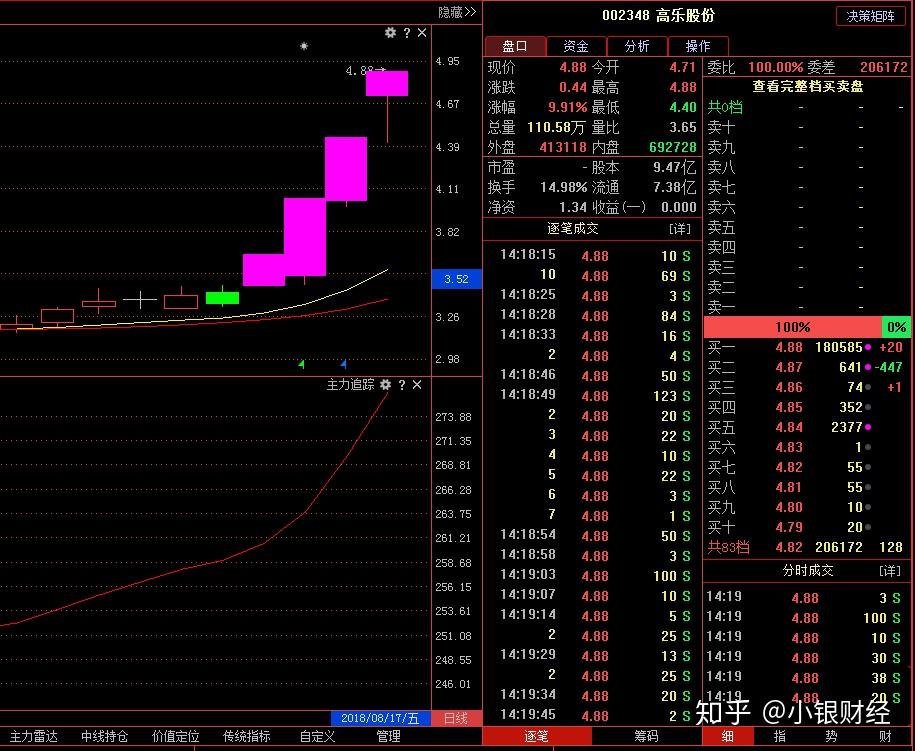
Task: Click 查看完整档买卖盘
Action: 807,86
